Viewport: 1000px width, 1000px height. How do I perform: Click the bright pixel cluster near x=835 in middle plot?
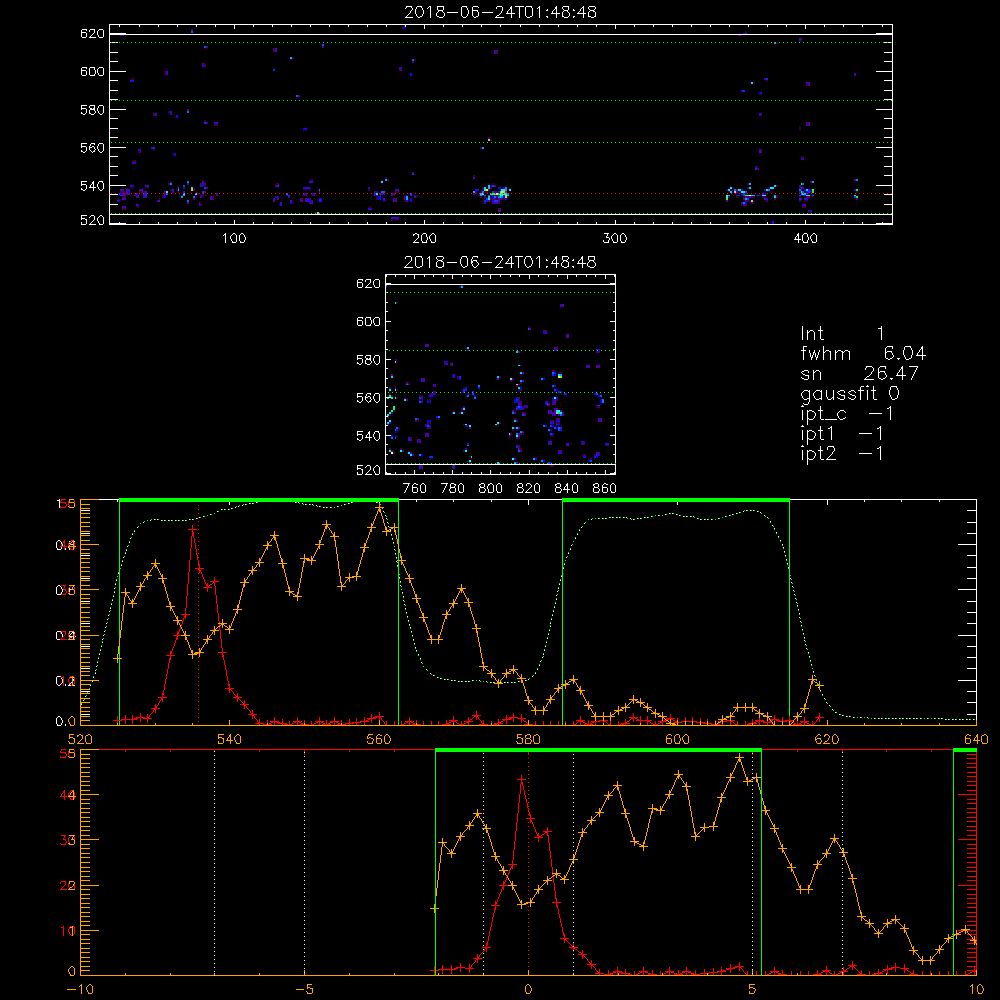tap(556, 415)
